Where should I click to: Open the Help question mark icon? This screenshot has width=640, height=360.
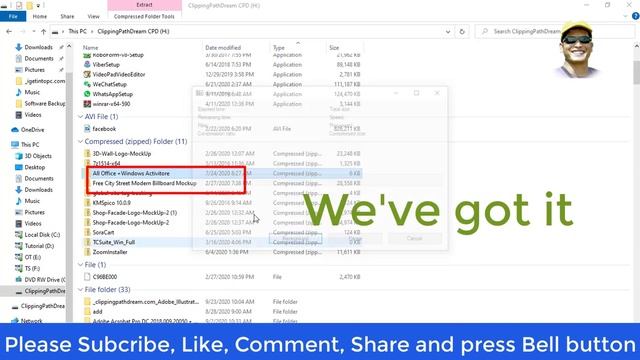pos(636,16)
